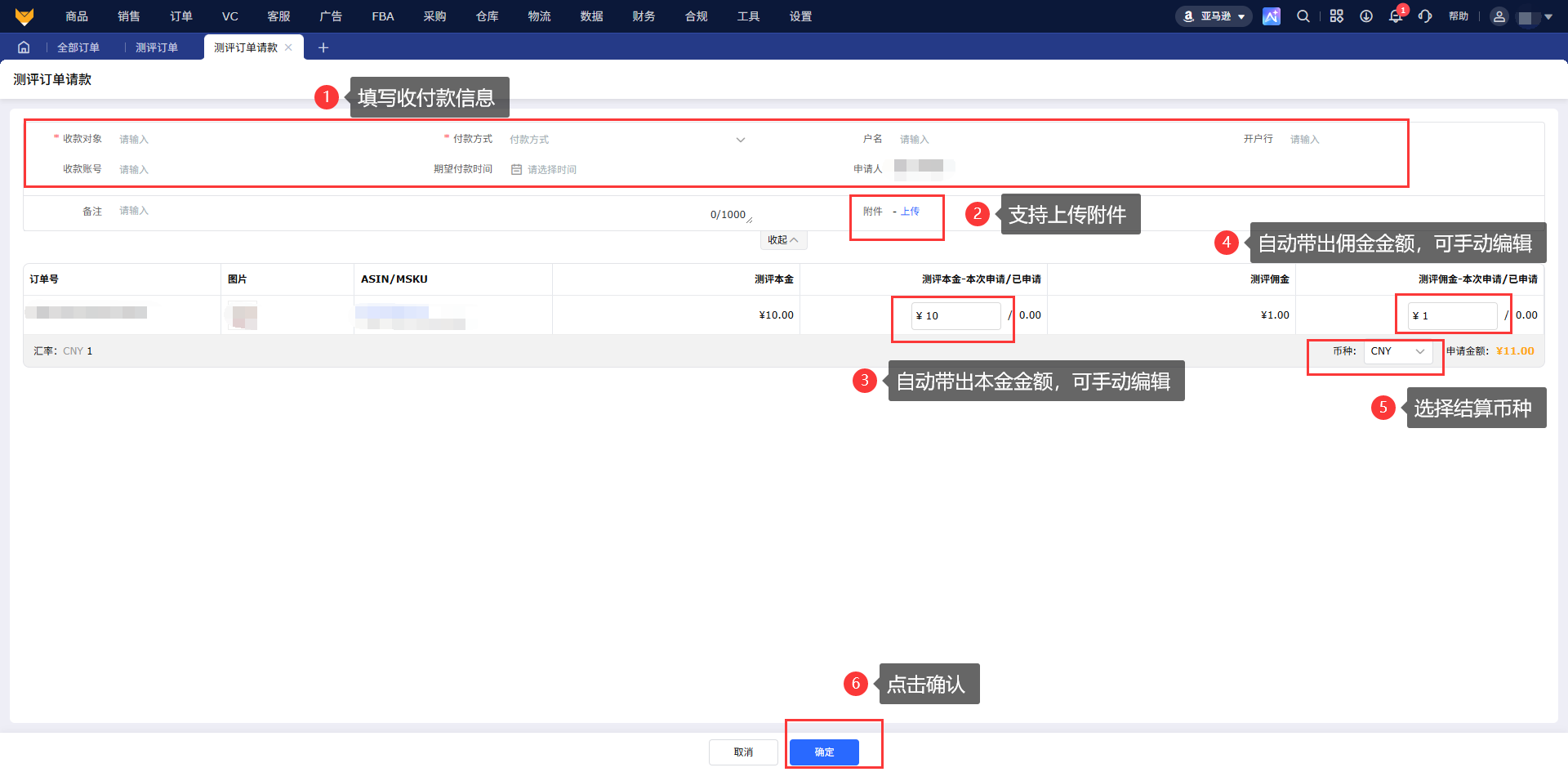Switch to the 测评订单 tab
The height and width of the screenshot is (772, 1568).
(157, 47)
